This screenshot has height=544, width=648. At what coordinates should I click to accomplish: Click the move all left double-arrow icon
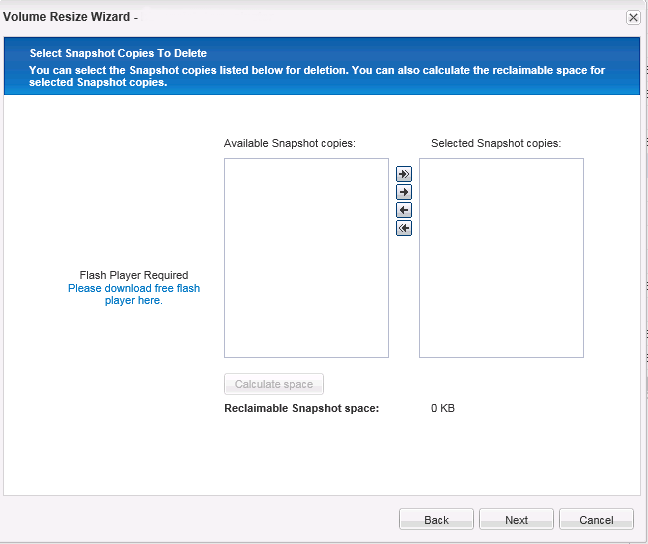click(404, 228)
